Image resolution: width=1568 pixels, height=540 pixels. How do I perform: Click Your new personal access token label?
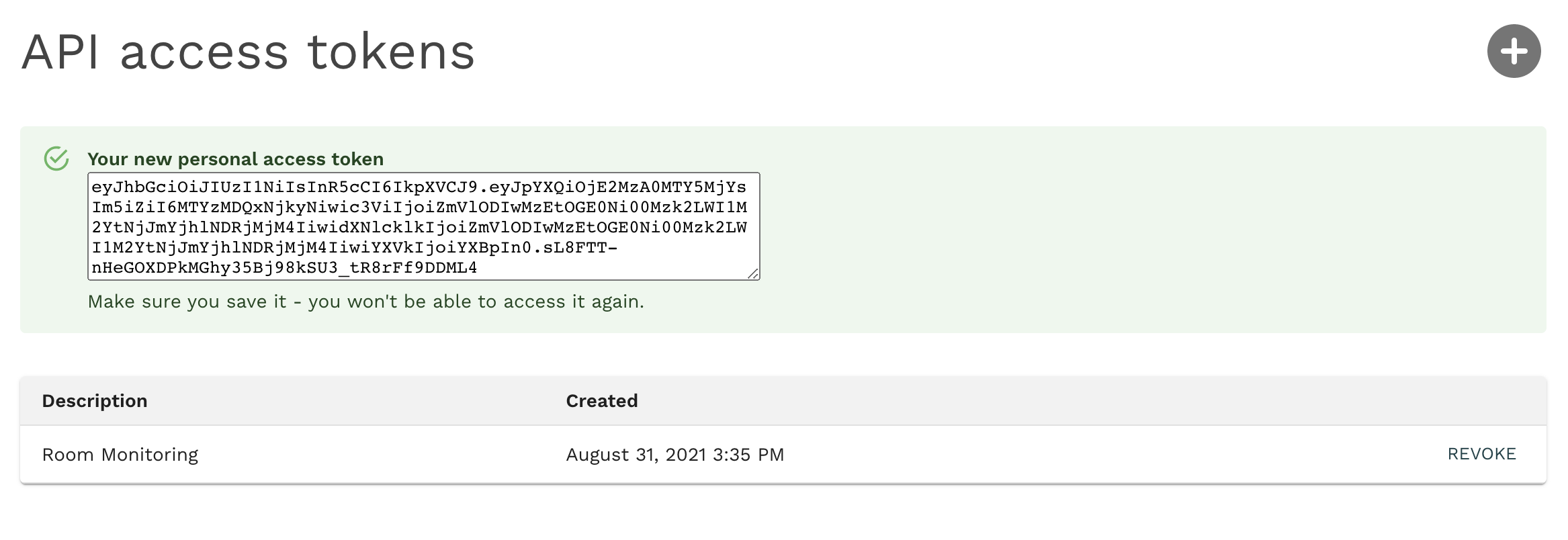tap(235, 159)
